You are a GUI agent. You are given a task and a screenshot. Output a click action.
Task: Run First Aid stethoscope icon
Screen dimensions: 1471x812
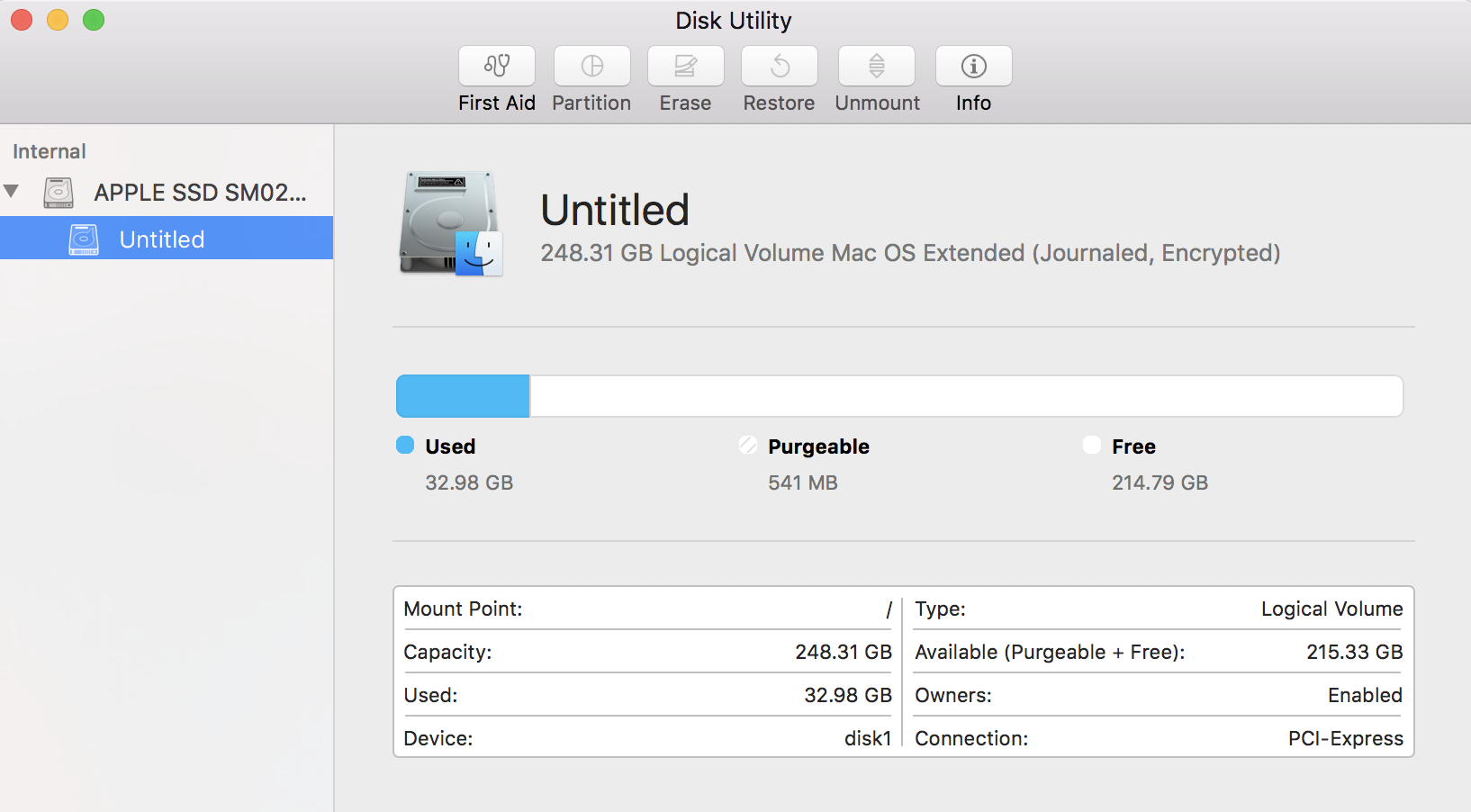tap(497, 66)
